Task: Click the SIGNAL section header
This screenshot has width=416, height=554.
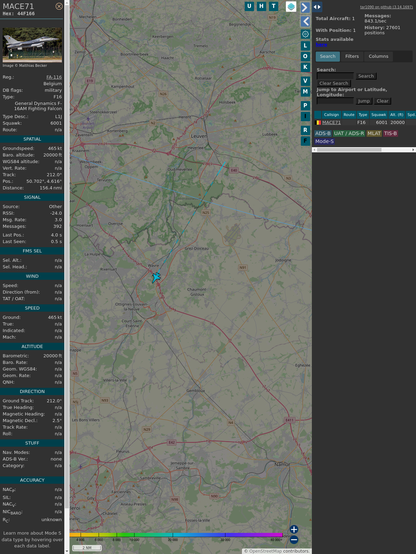Action: point(32,197)
